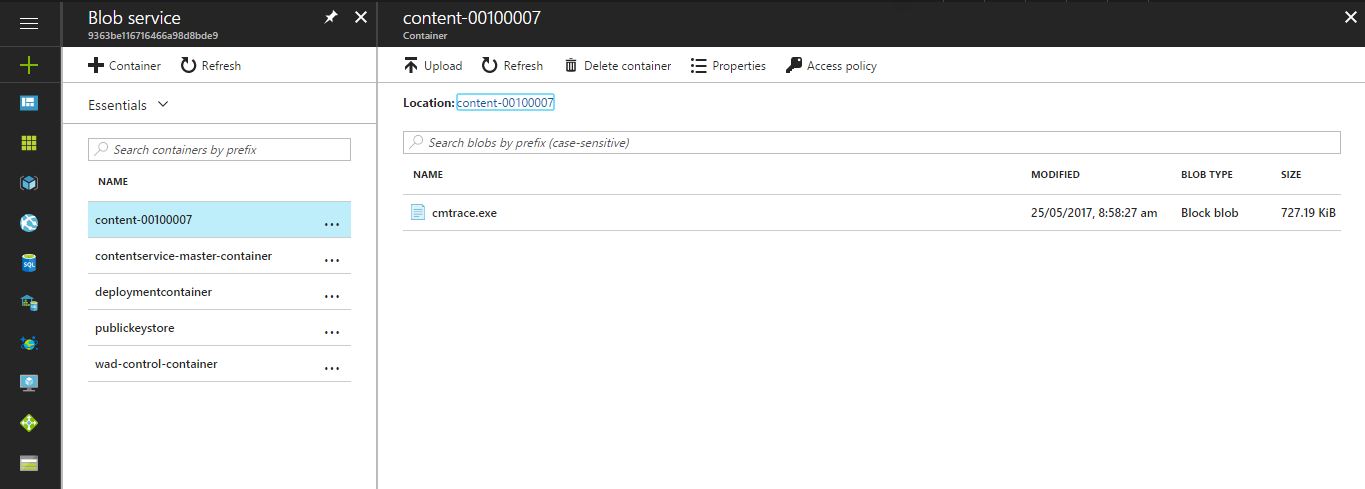Close the content-00100007 container blade
Viewport: 1365px width, 489px height.
click(x=1352, y=18)
